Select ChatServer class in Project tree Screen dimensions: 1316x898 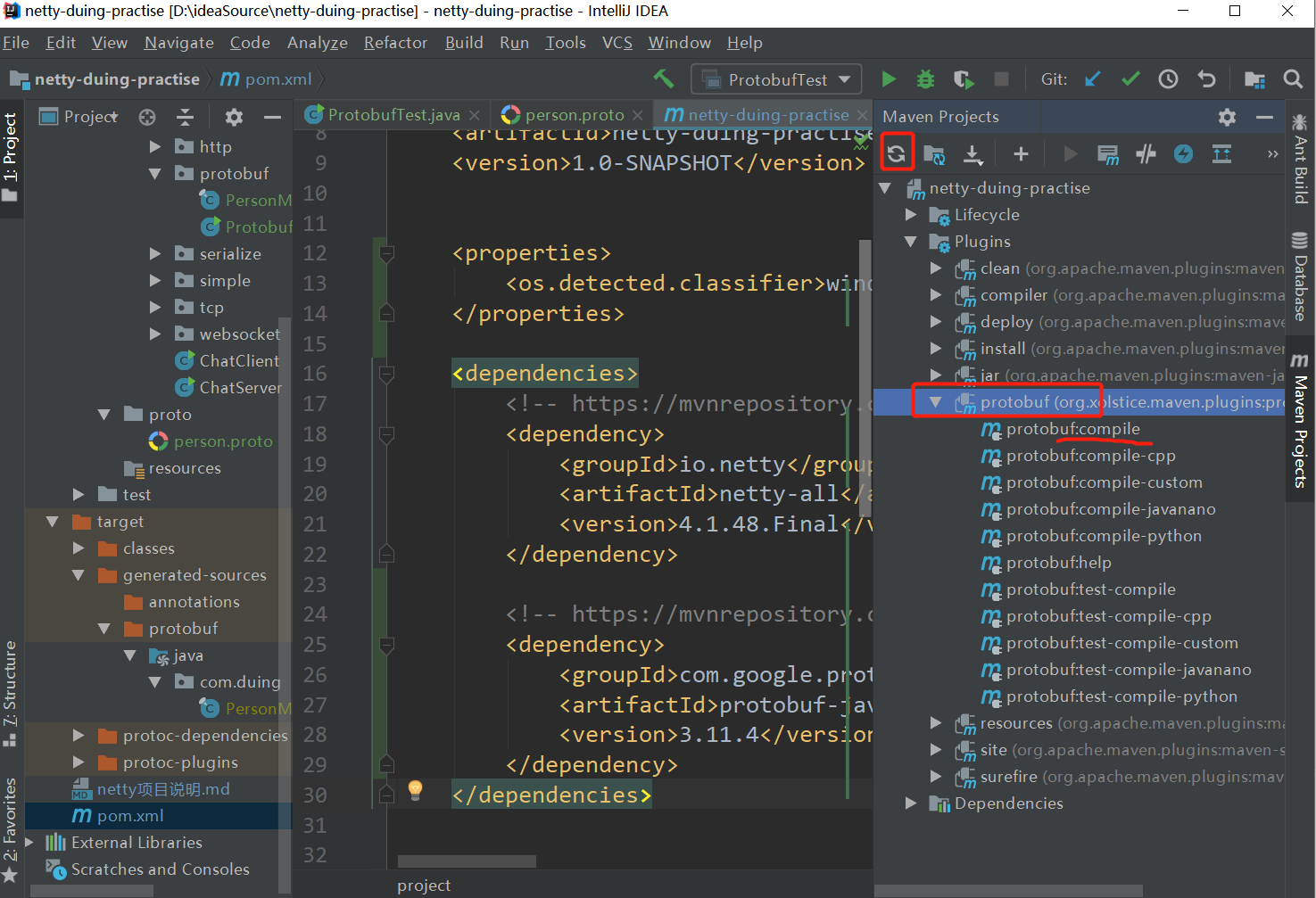coord(240,388)
